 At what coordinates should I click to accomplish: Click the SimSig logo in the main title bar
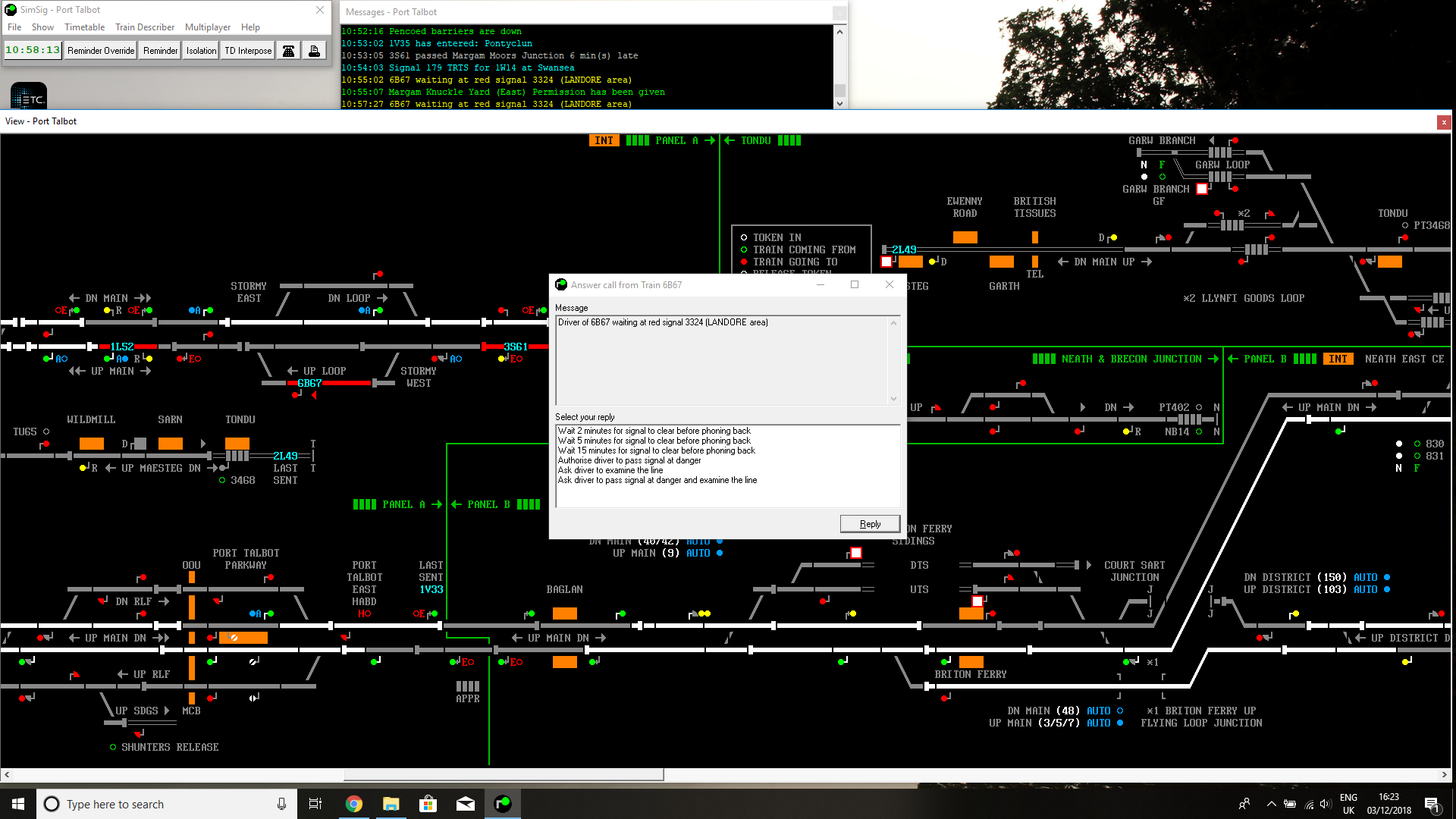[11, 10]
